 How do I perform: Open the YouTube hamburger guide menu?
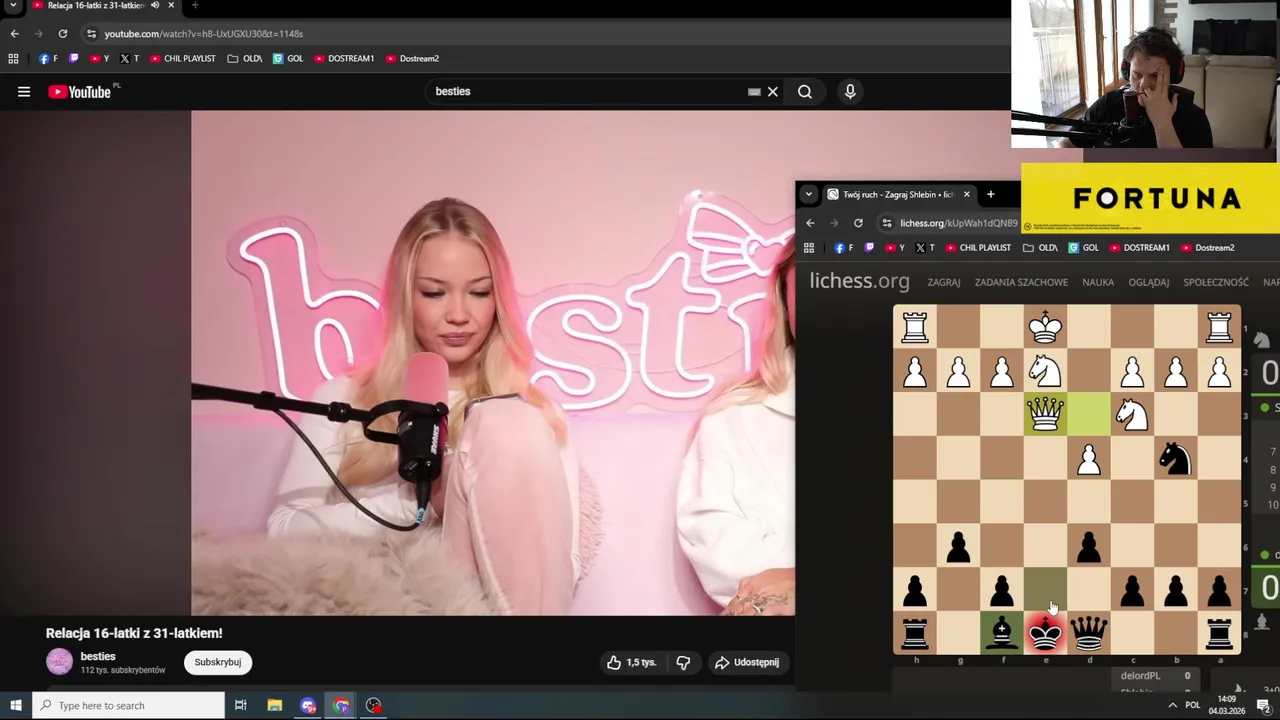pos(24,92)
